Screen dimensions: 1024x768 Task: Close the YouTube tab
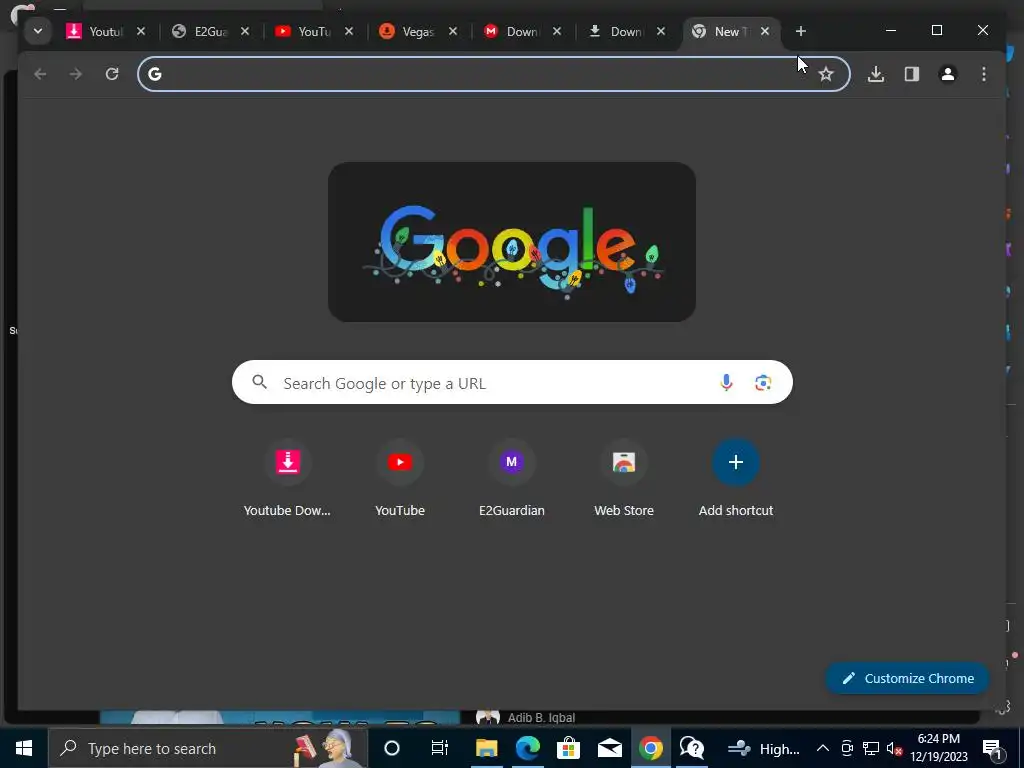coord(349,31)
